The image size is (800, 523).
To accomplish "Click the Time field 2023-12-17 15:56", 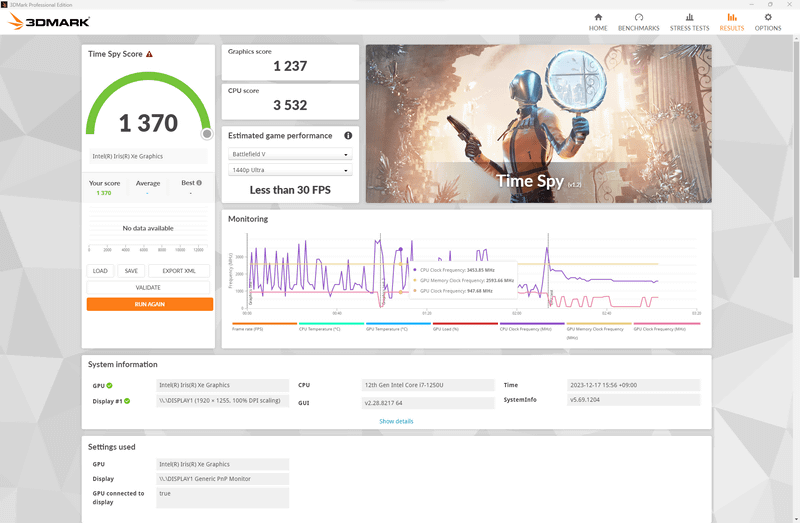I will 633,385.
